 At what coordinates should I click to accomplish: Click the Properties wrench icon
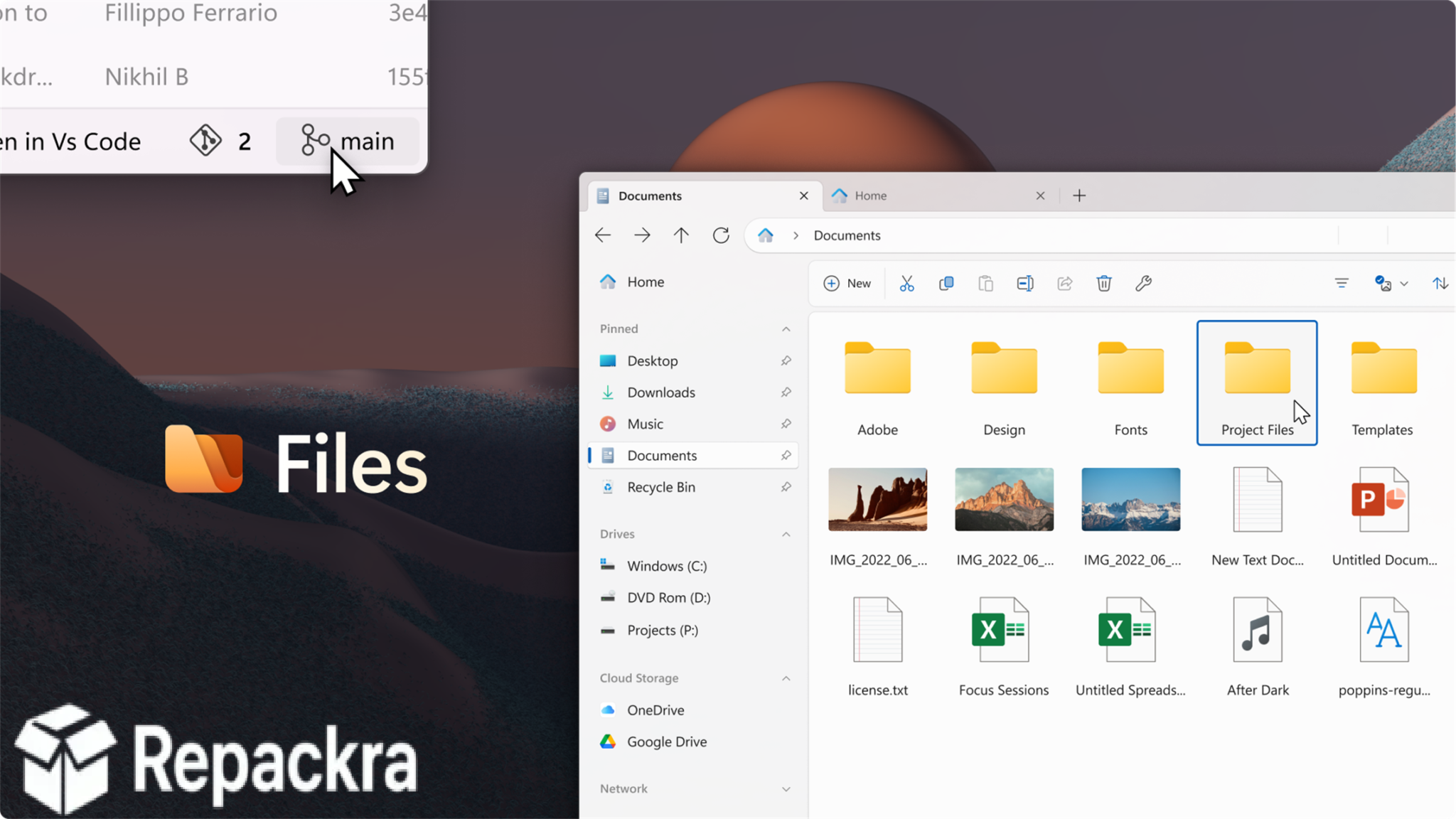[x=1143, y=284]
